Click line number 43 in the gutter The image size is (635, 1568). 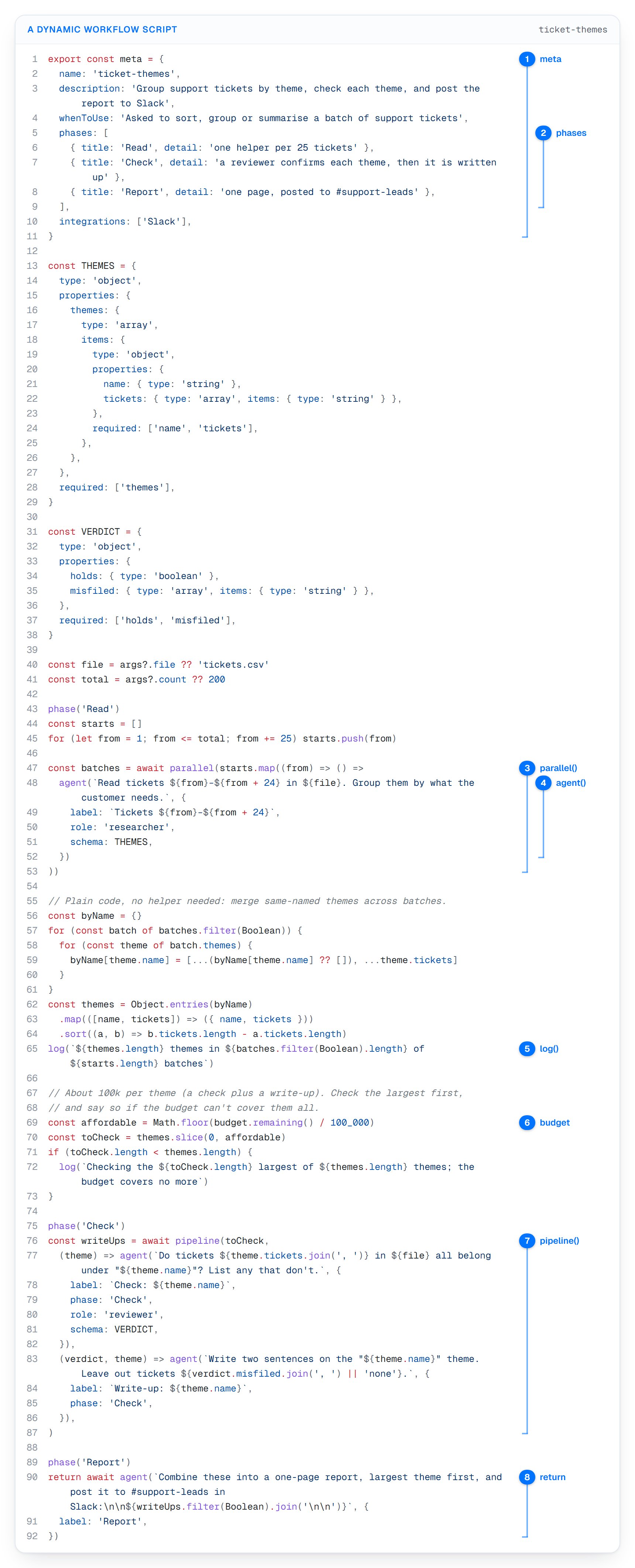[32, 709]
